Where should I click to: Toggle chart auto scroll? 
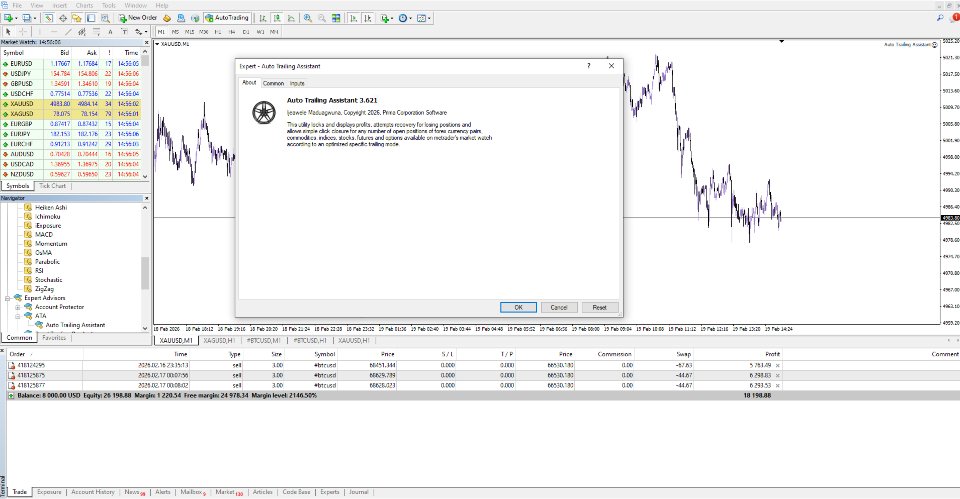tap(353, 18)
